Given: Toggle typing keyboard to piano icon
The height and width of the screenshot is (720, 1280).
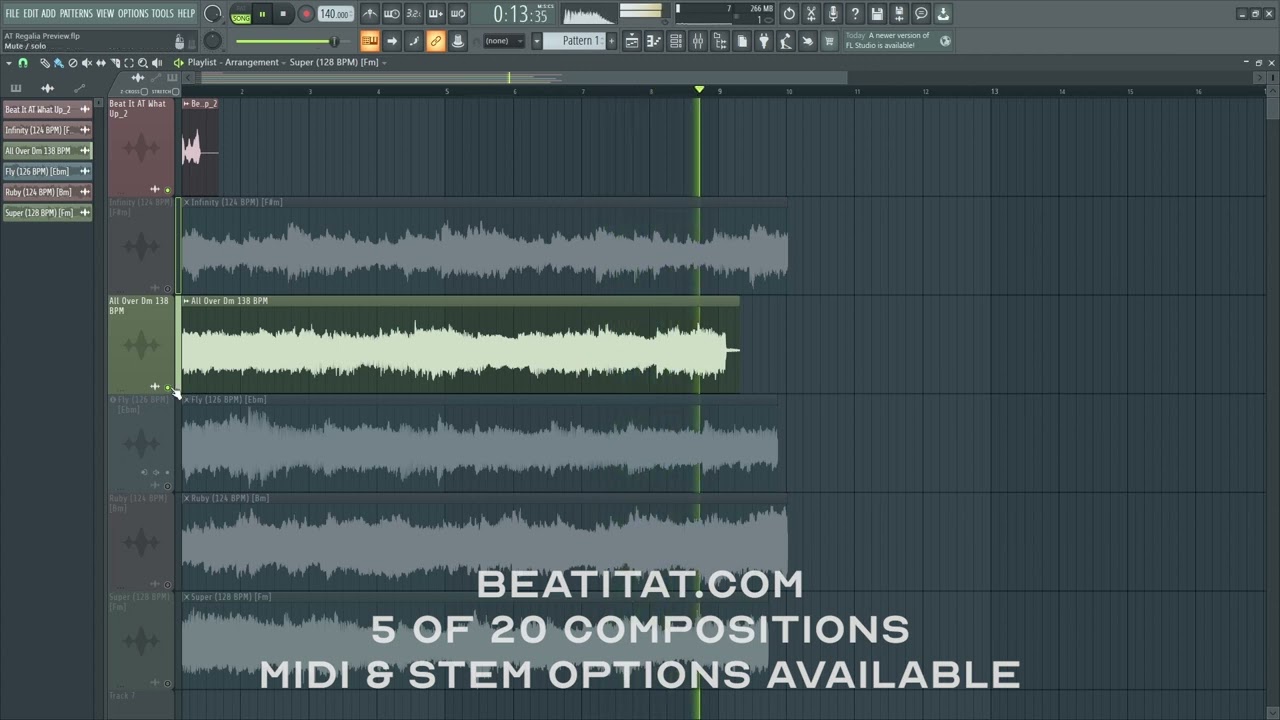Looking at the screenshot, I should pos(370,41).
